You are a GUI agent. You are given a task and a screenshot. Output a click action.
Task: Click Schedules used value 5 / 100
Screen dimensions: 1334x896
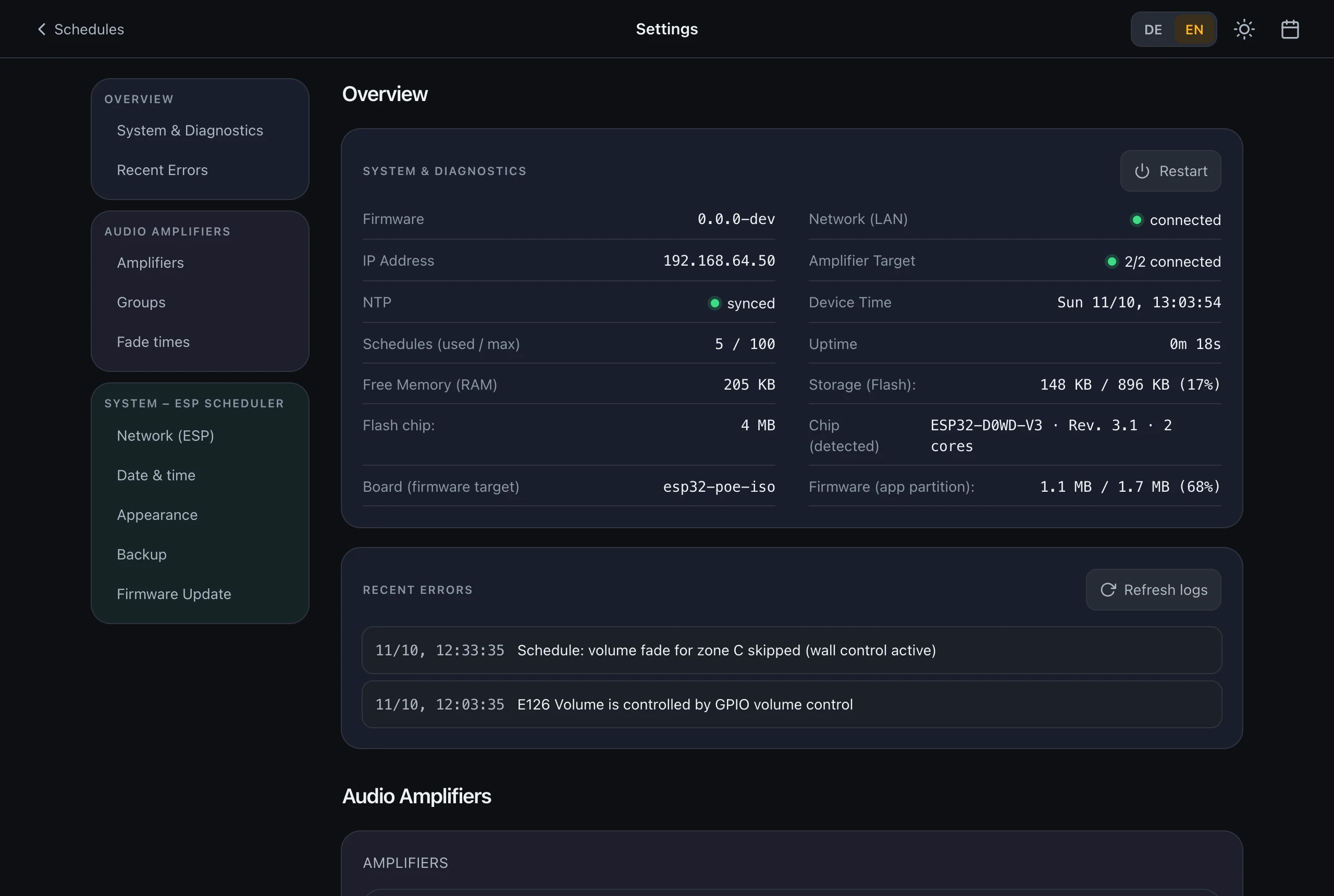[745, 344]
